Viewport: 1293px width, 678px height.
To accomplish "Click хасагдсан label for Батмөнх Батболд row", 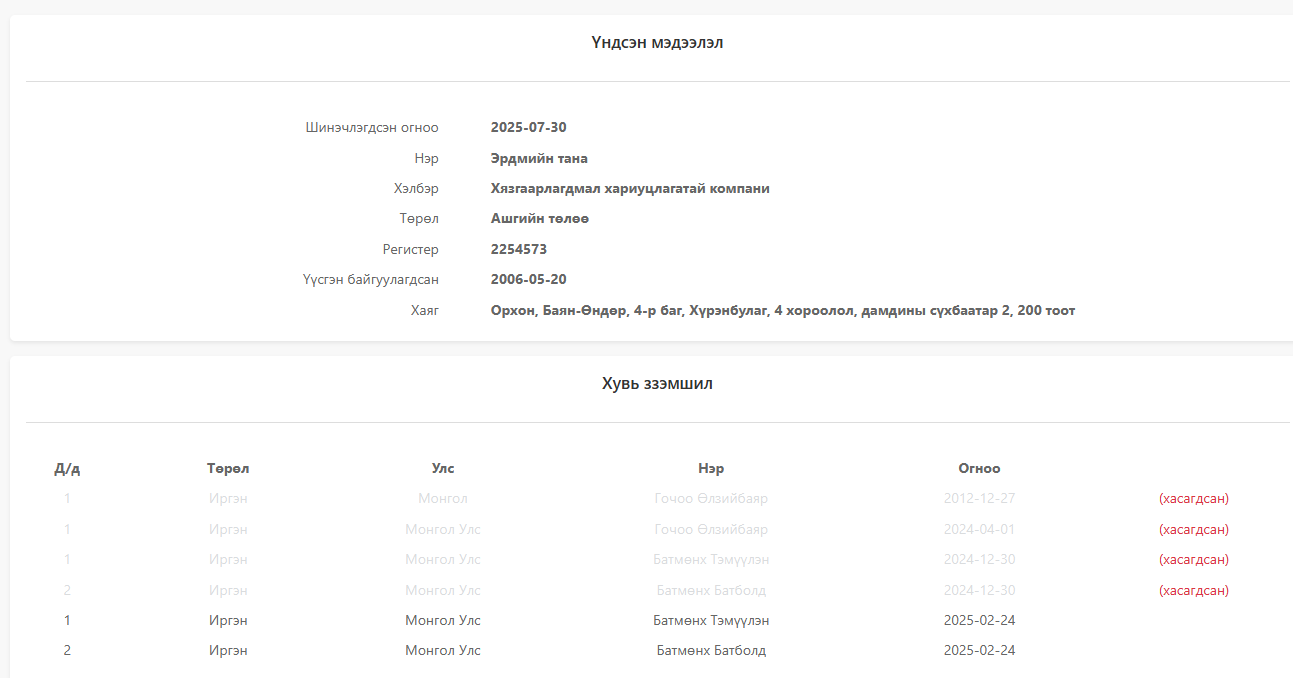I will click(x=1193, y=590).
